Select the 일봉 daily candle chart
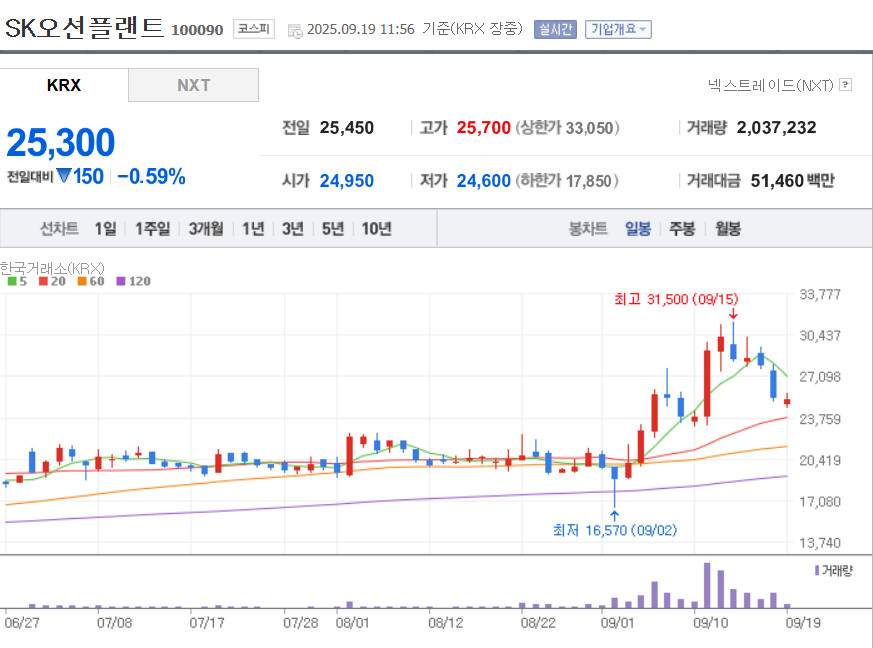The image size is (873, 648). tap(637, 228)
